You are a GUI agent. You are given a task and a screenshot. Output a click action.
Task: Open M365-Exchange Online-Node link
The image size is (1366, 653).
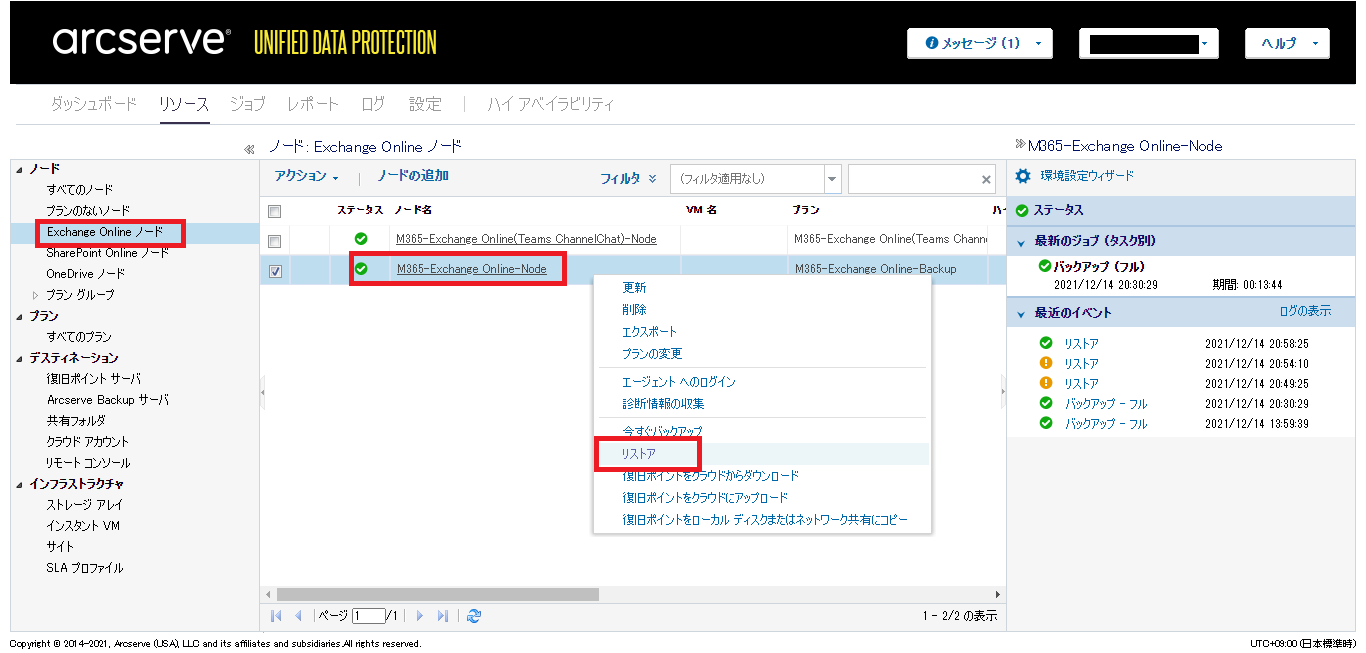coord(472,269)
